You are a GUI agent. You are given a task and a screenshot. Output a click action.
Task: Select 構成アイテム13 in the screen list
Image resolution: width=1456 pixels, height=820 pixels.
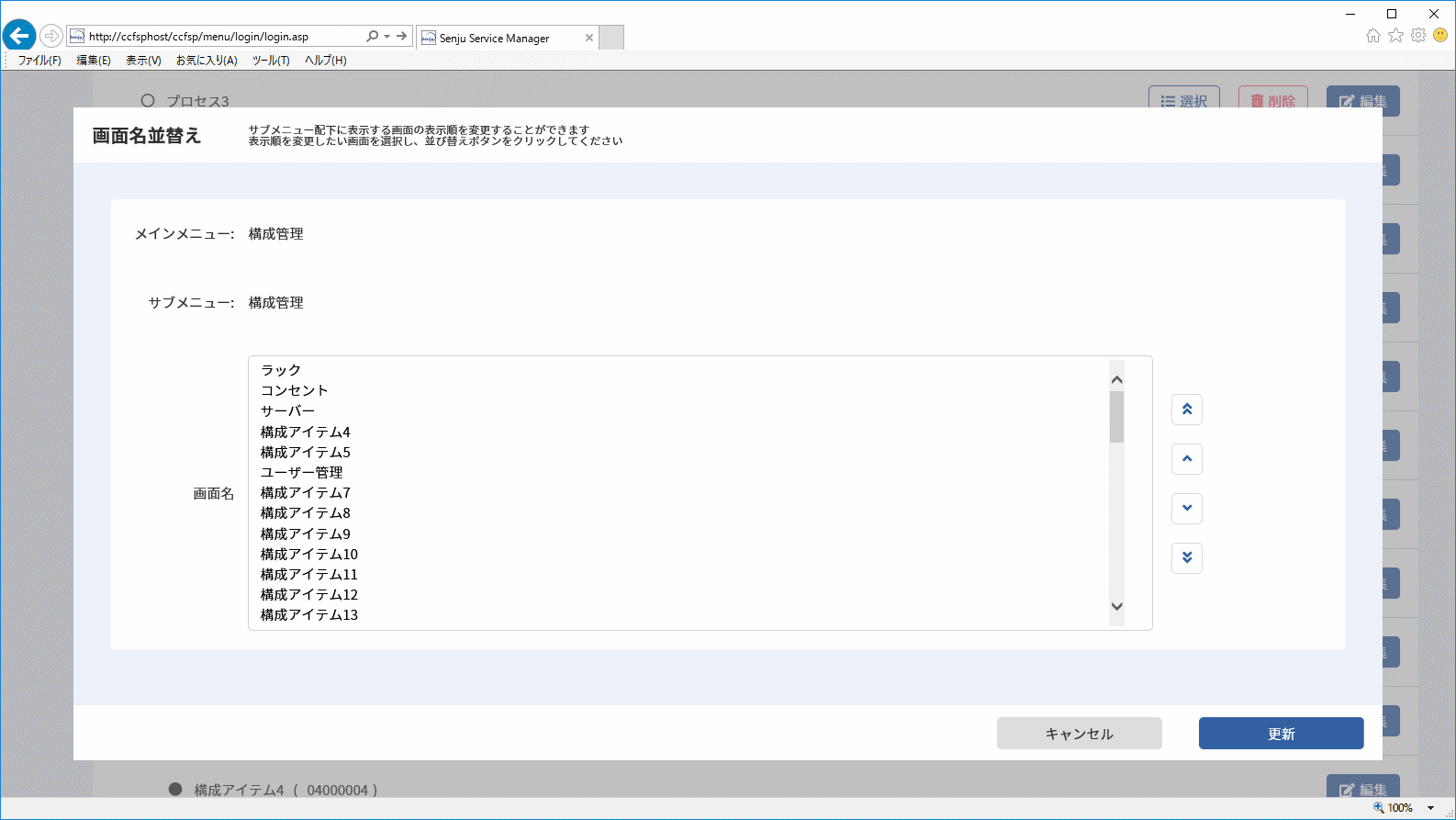(x=680, y=614)
